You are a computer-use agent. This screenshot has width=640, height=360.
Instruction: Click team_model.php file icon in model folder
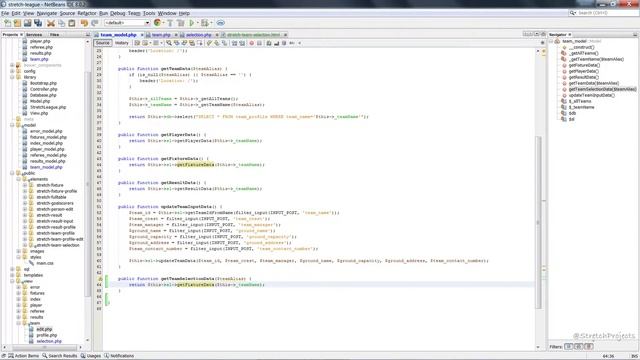[x=25, y=167]
